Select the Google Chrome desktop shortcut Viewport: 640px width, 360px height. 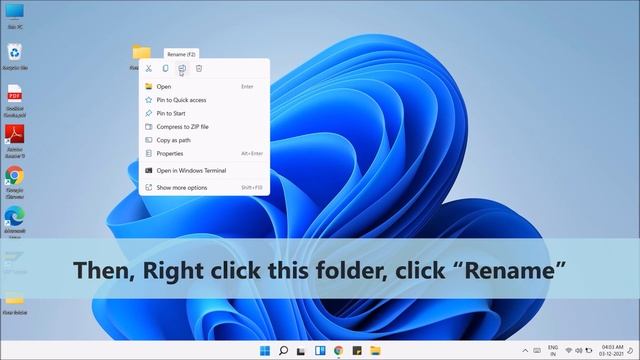(15, 182)
